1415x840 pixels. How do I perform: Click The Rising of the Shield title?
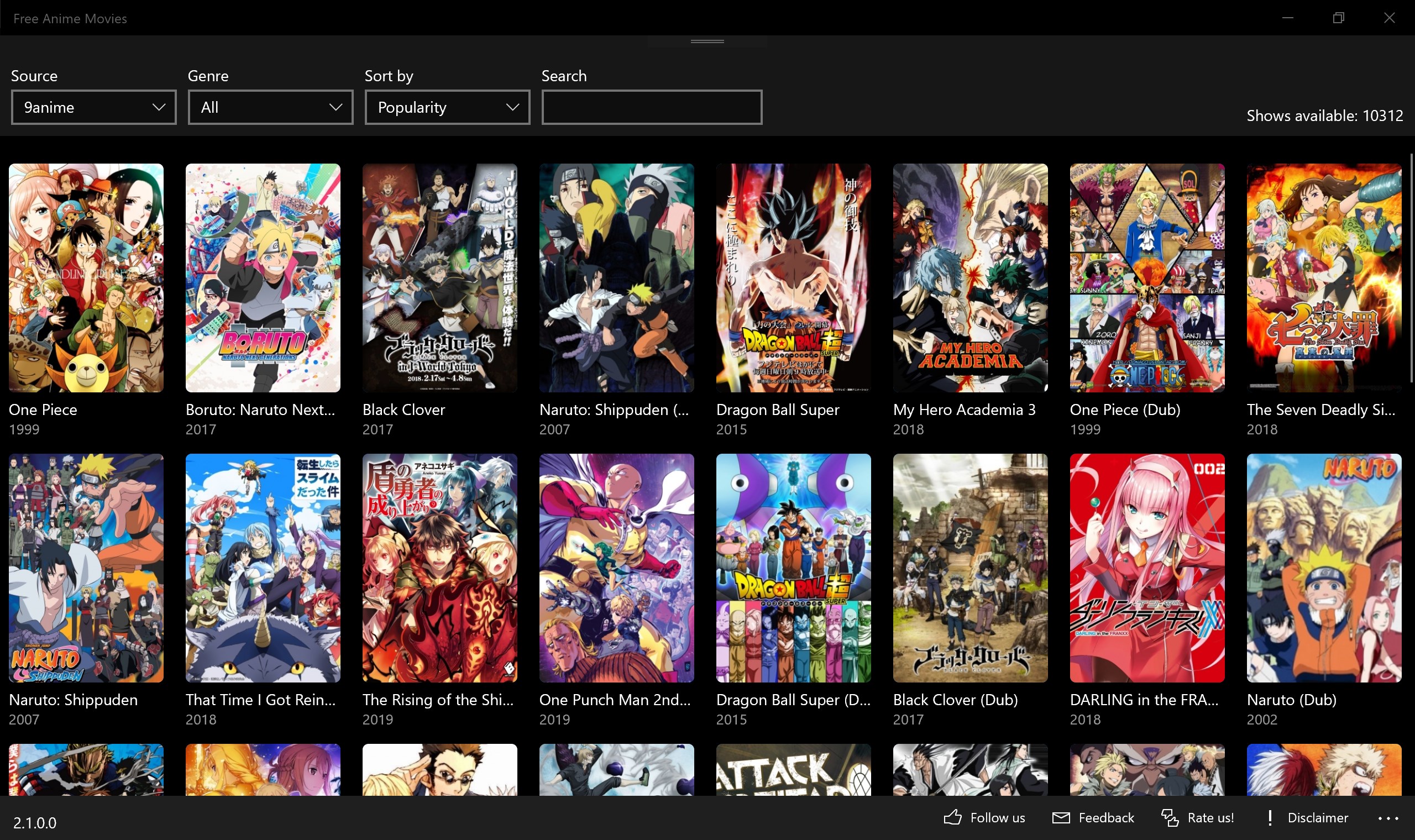click(x=438, y=700)
